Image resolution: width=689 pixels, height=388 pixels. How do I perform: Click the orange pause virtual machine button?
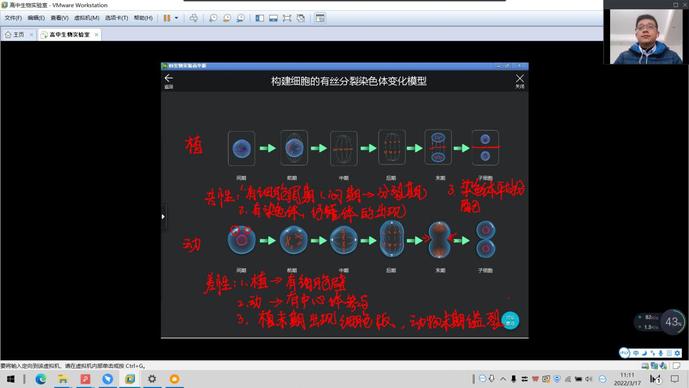(x=167, y=18)
